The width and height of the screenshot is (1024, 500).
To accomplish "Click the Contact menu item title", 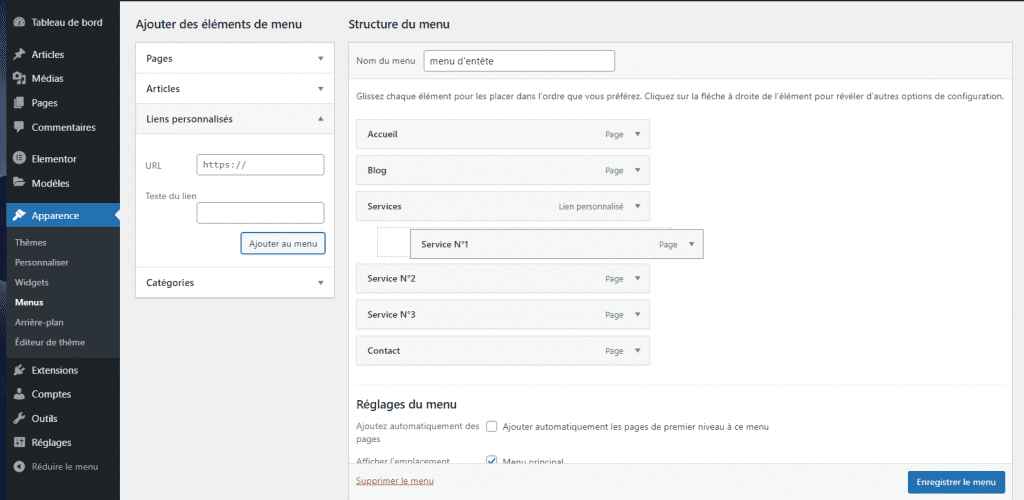I will tap(384, 351).
